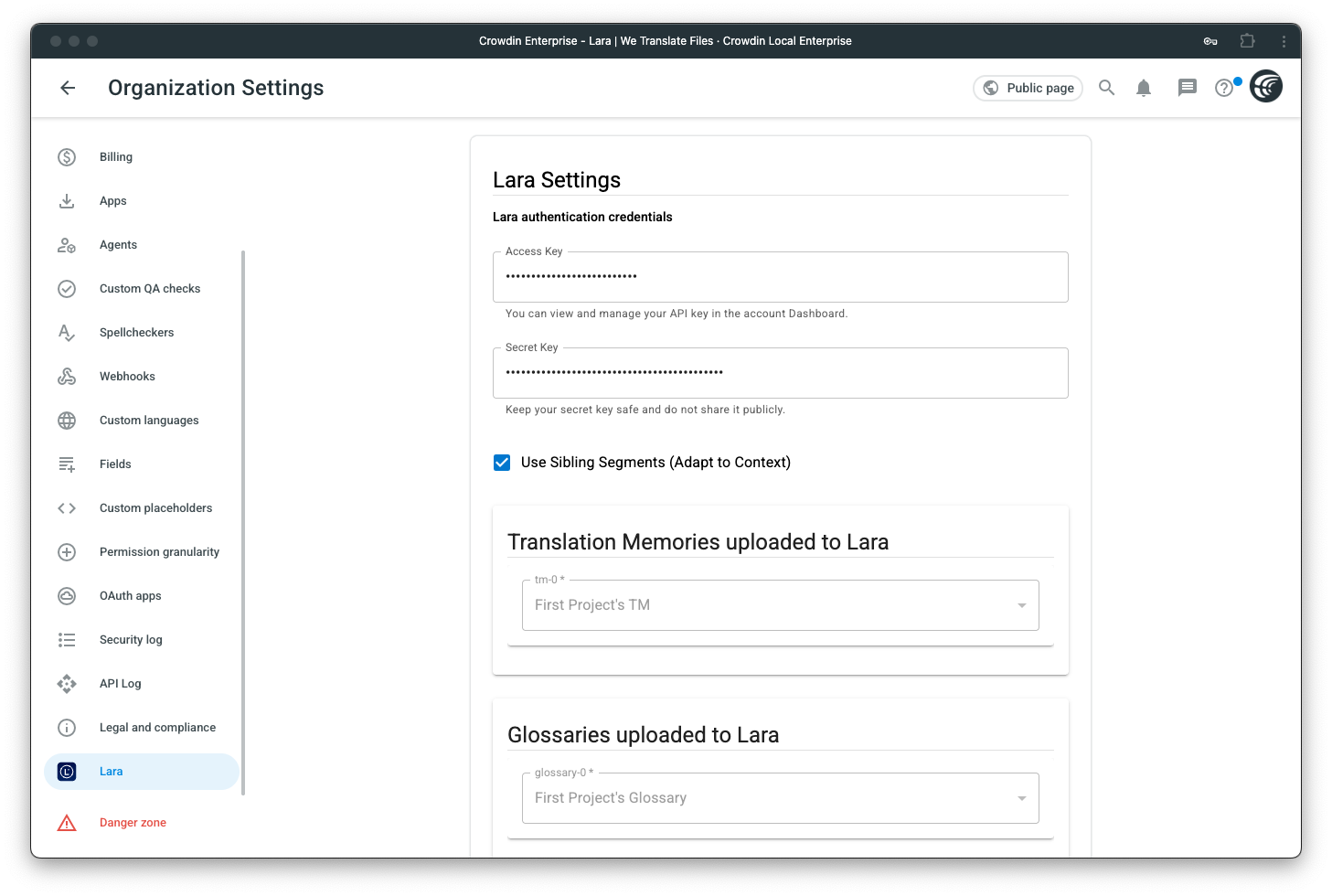Uncheck Use Sibling Segments checkbox
The width and height of the screenshot is (1332, 896).
point(502,463)
